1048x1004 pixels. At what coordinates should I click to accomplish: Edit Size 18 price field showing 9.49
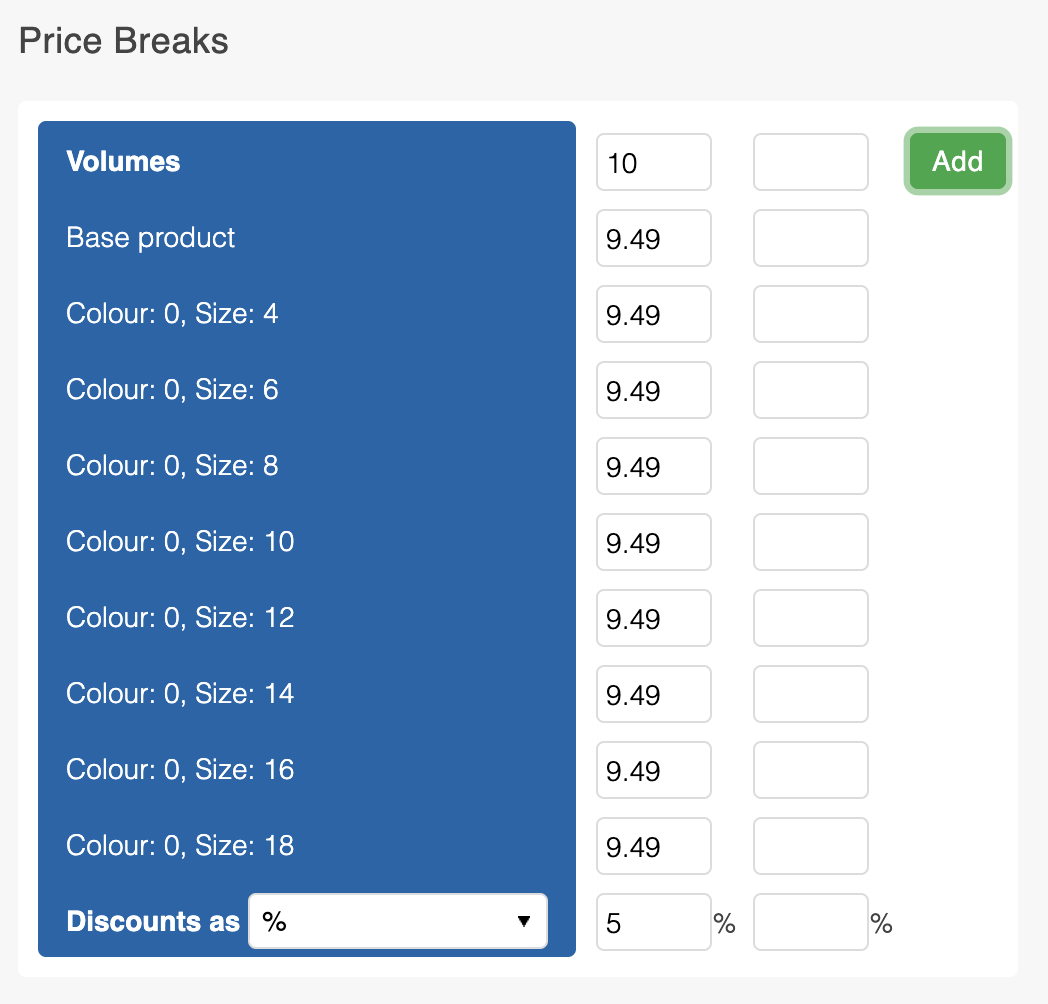[653, 846]
